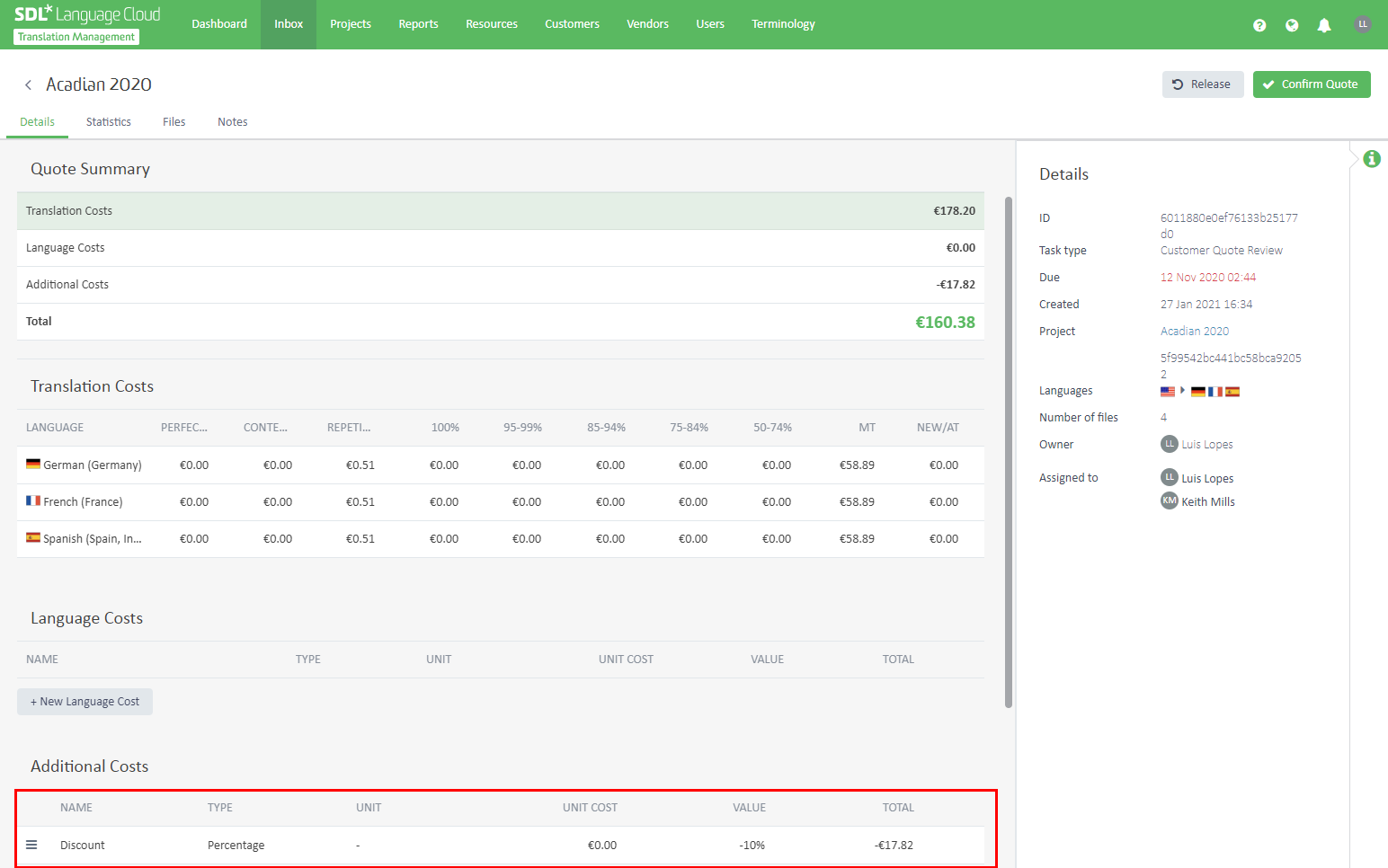Click German MT cost €58.89

click(x=857, y=465)
